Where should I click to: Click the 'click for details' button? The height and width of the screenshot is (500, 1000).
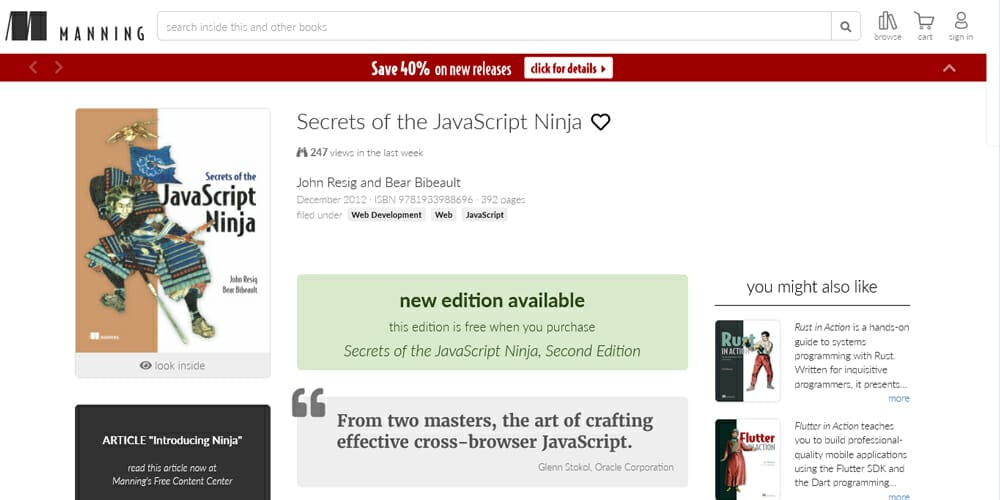(x=568, y=68)
